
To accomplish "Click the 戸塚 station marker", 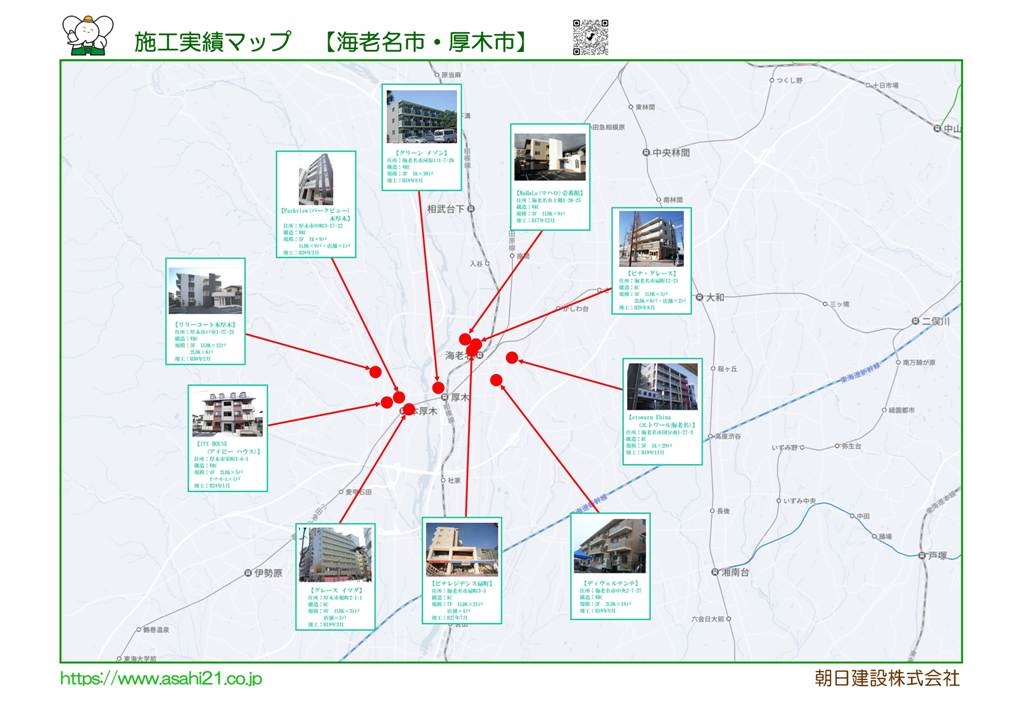I will 923,556.
